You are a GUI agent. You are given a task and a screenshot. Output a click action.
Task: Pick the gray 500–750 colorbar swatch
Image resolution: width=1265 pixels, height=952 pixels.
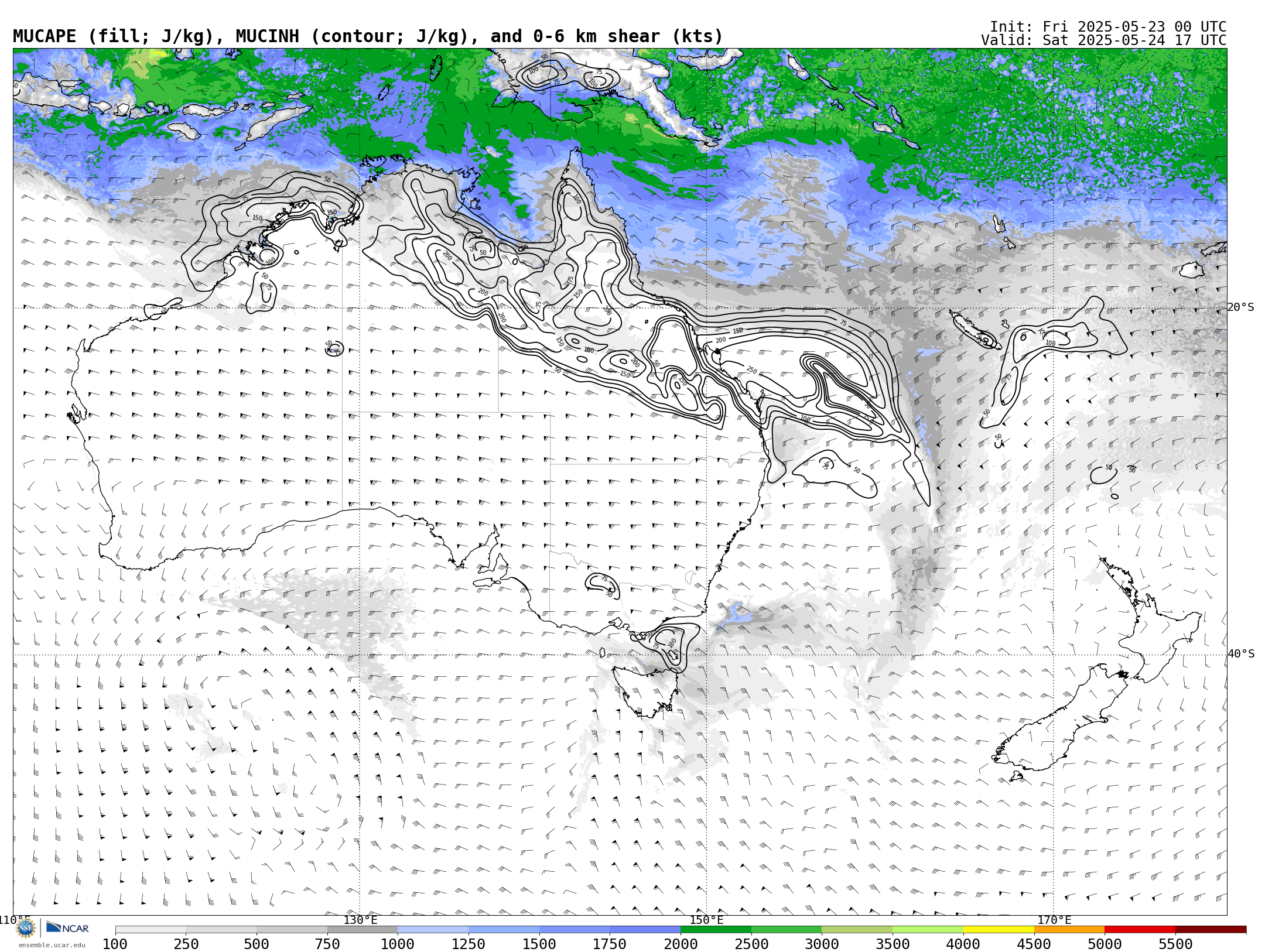point(292,930)
